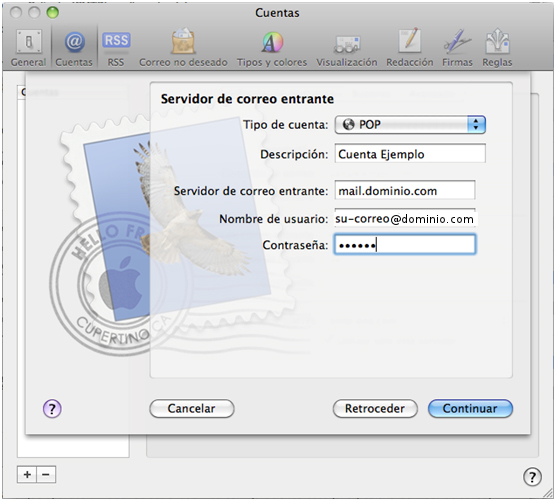This screenshot has width=556, height=501.
Task: Click the Retroceder button
Action: click(x=375, y=408)
